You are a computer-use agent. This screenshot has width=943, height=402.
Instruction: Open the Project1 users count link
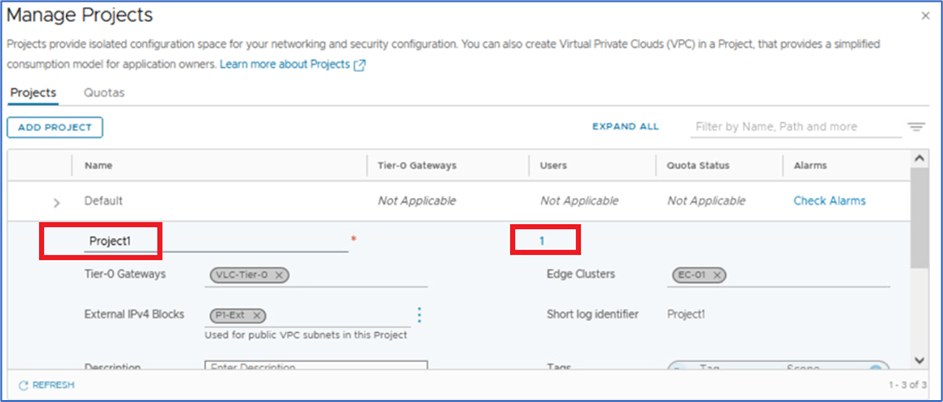[x=542, y=240]
